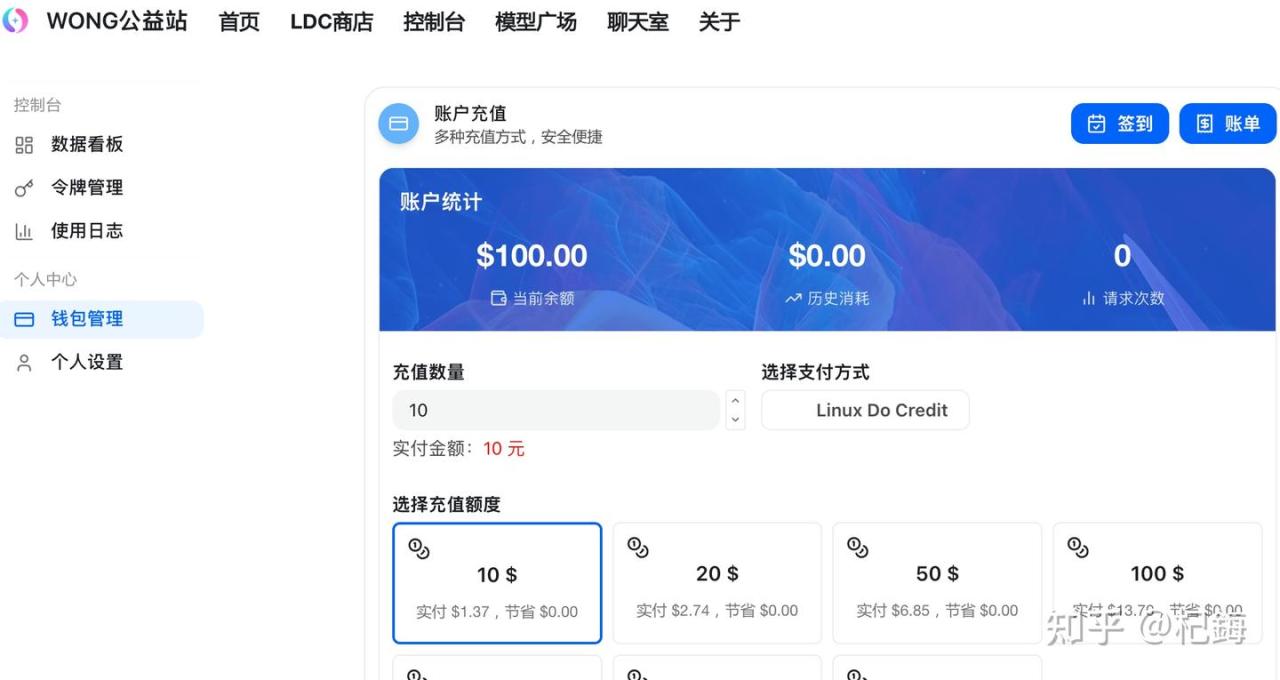Select the 10 $ recharge option
1280x680 pixels.
[497, 583]
